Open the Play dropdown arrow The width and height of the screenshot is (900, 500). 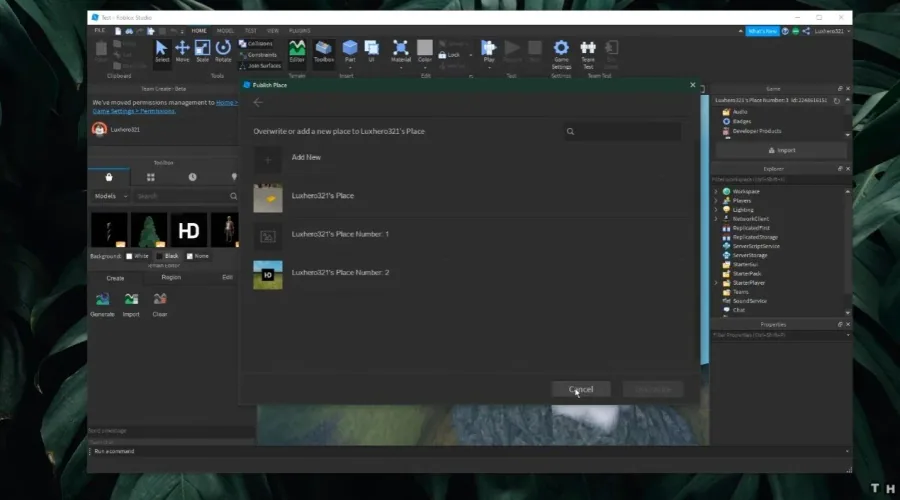pyautogui.click(x=489, y=68)
